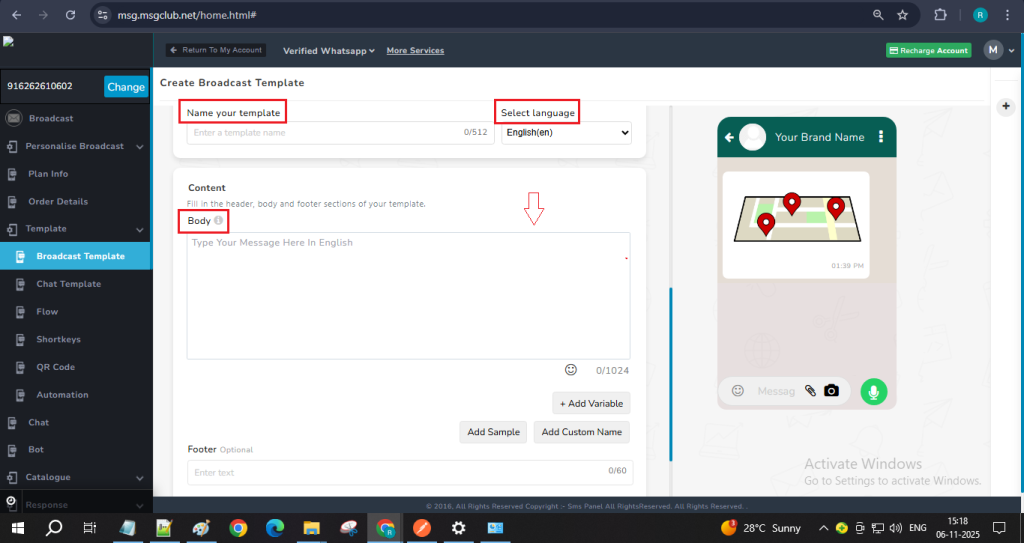
Task: Click the microphone icon in WhatsApp preview
Action: click(x=874, y=391)
